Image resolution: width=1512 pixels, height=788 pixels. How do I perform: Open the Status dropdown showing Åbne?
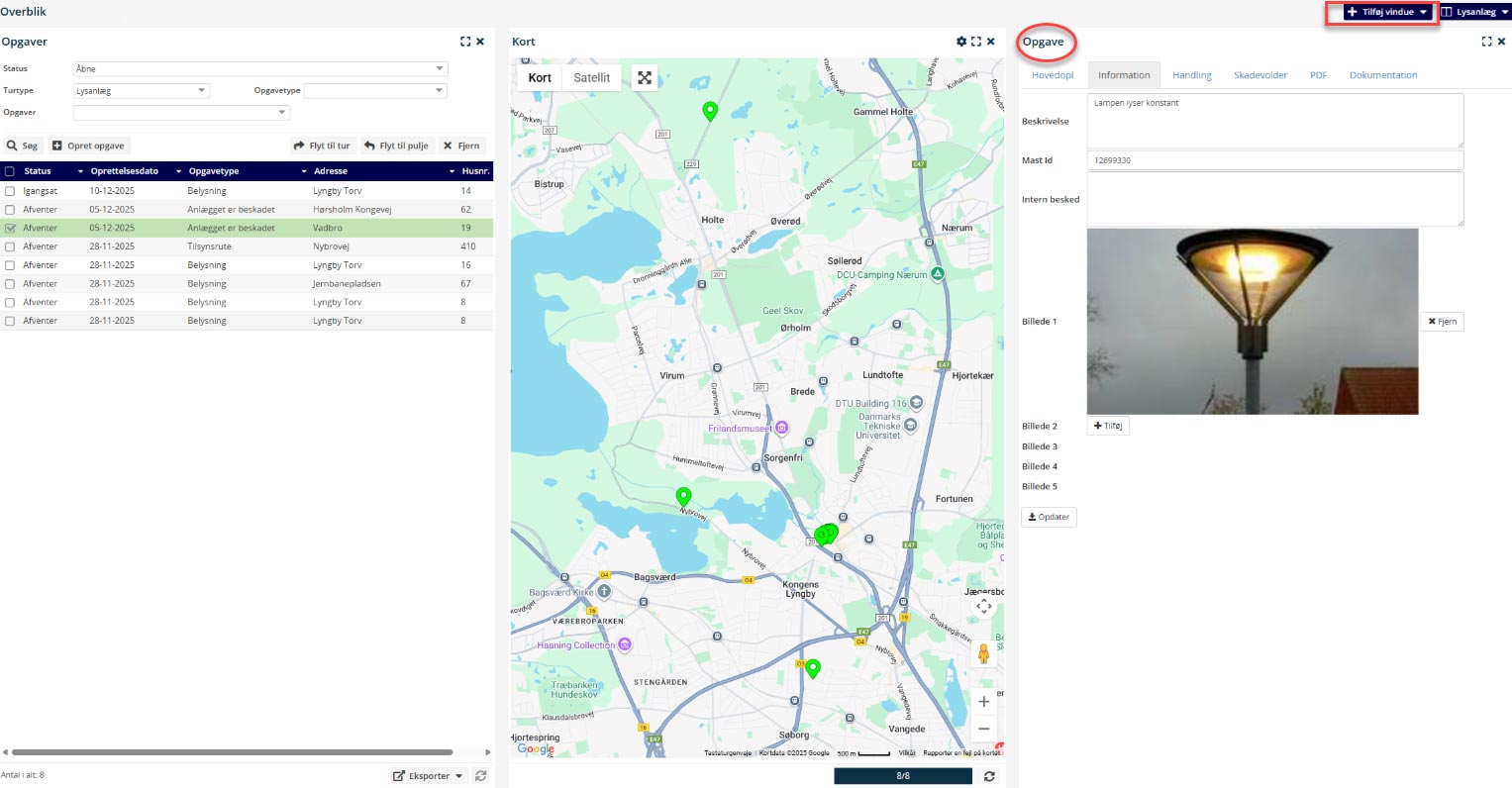[x=260, y=68]
